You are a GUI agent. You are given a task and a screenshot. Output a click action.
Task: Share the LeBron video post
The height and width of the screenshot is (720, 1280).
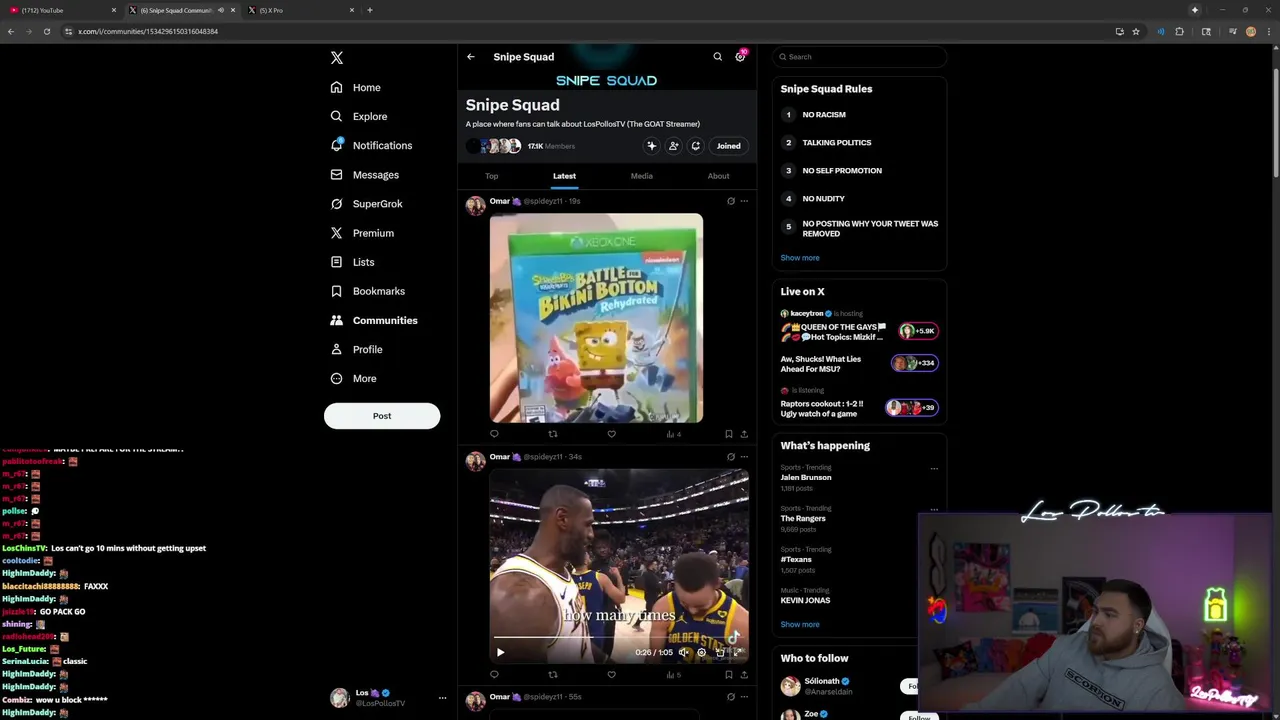(744, 675)
